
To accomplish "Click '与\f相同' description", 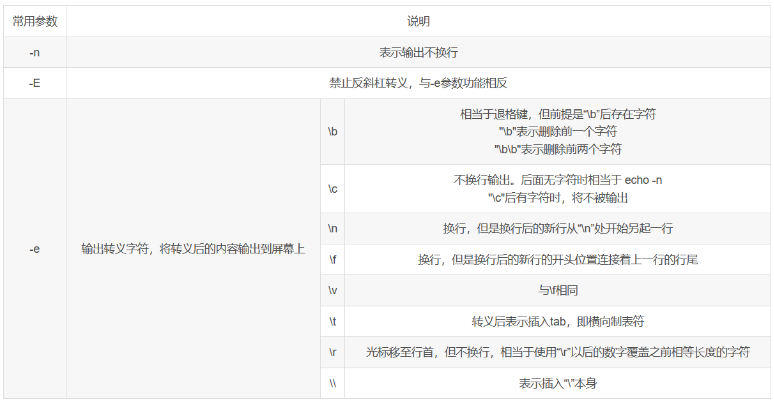I will tap(558, 291).
